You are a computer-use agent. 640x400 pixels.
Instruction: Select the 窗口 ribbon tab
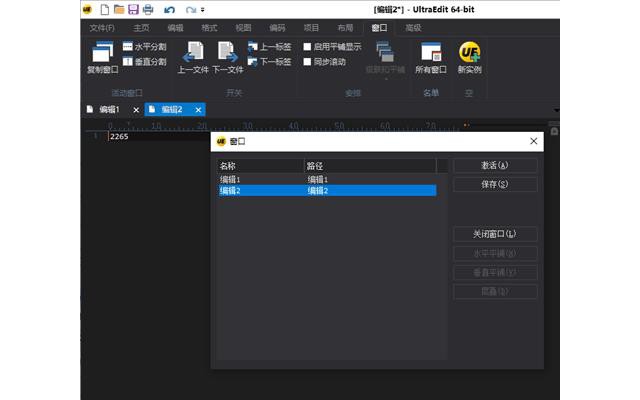[379, 28]
